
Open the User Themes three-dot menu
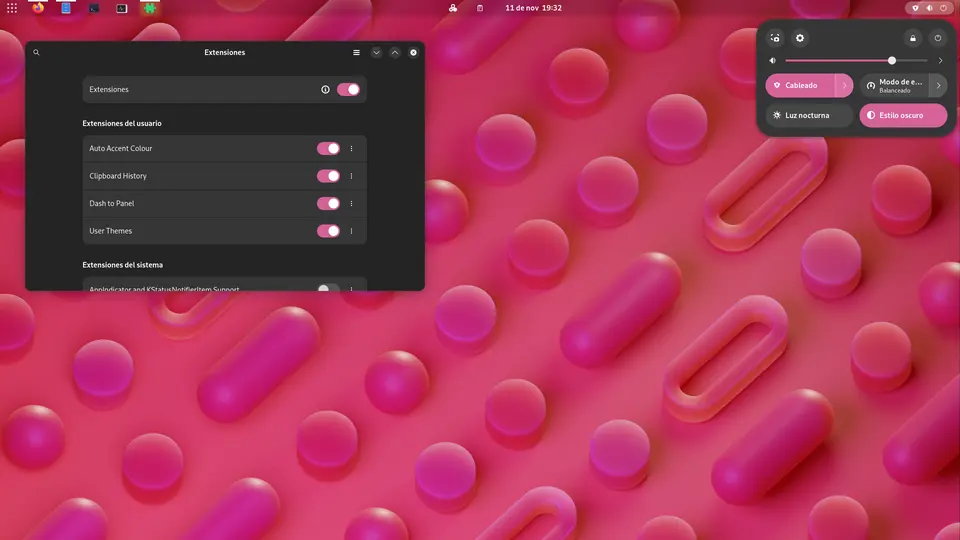click(x=351, y=231)
